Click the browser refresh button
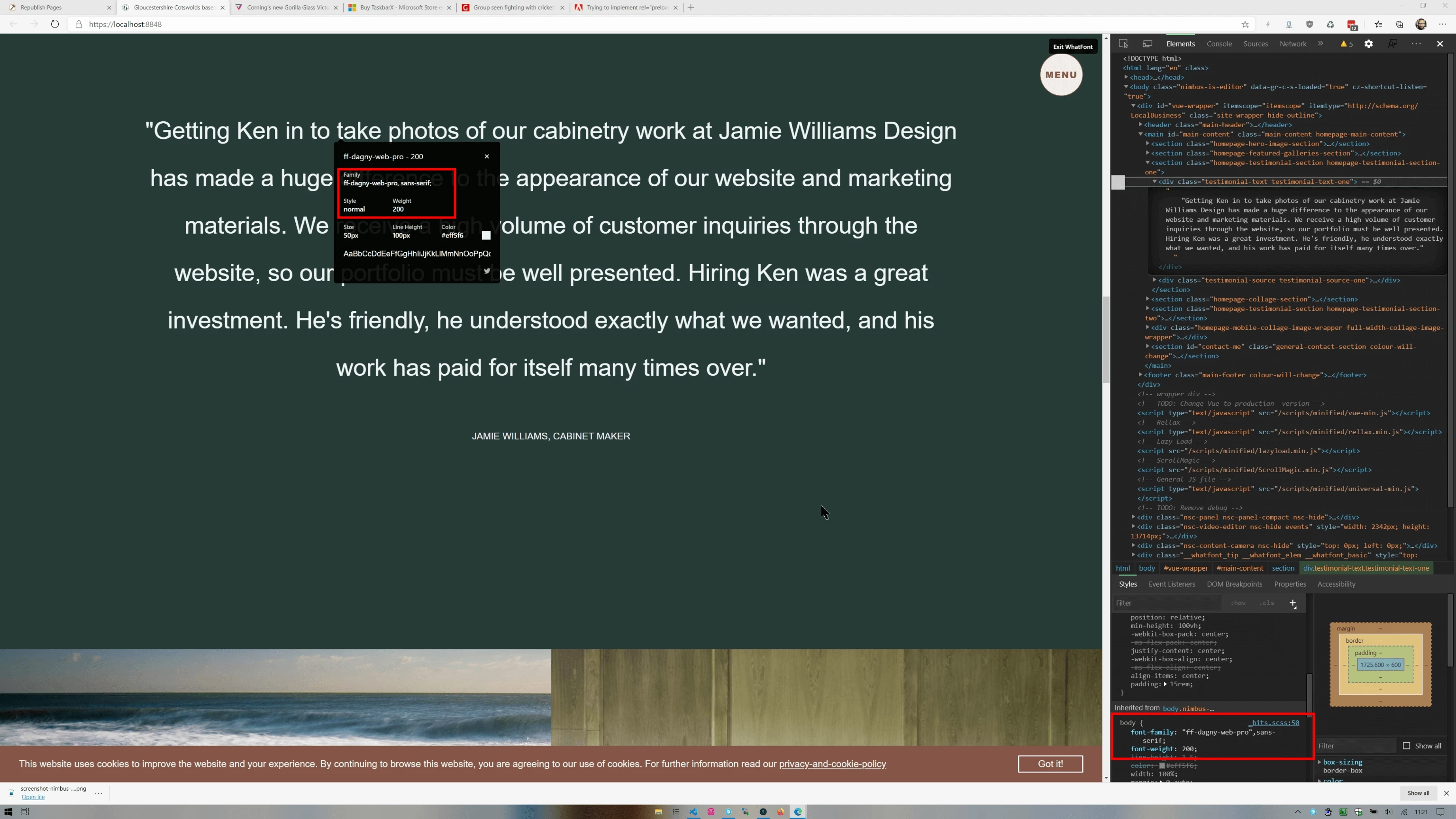Image resolution: width=1456 pixels, height=819 pixels. coord(55,24)
